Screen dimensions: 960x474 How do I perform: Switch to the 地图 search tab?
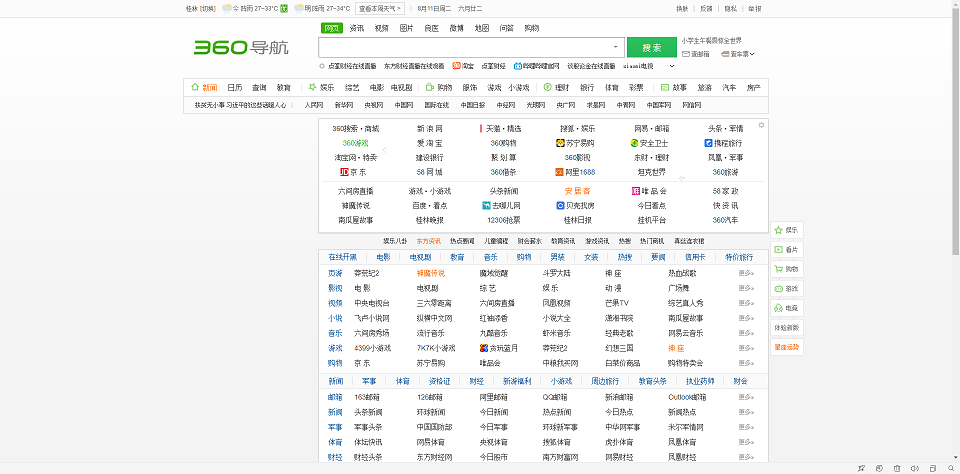[482, 28]
